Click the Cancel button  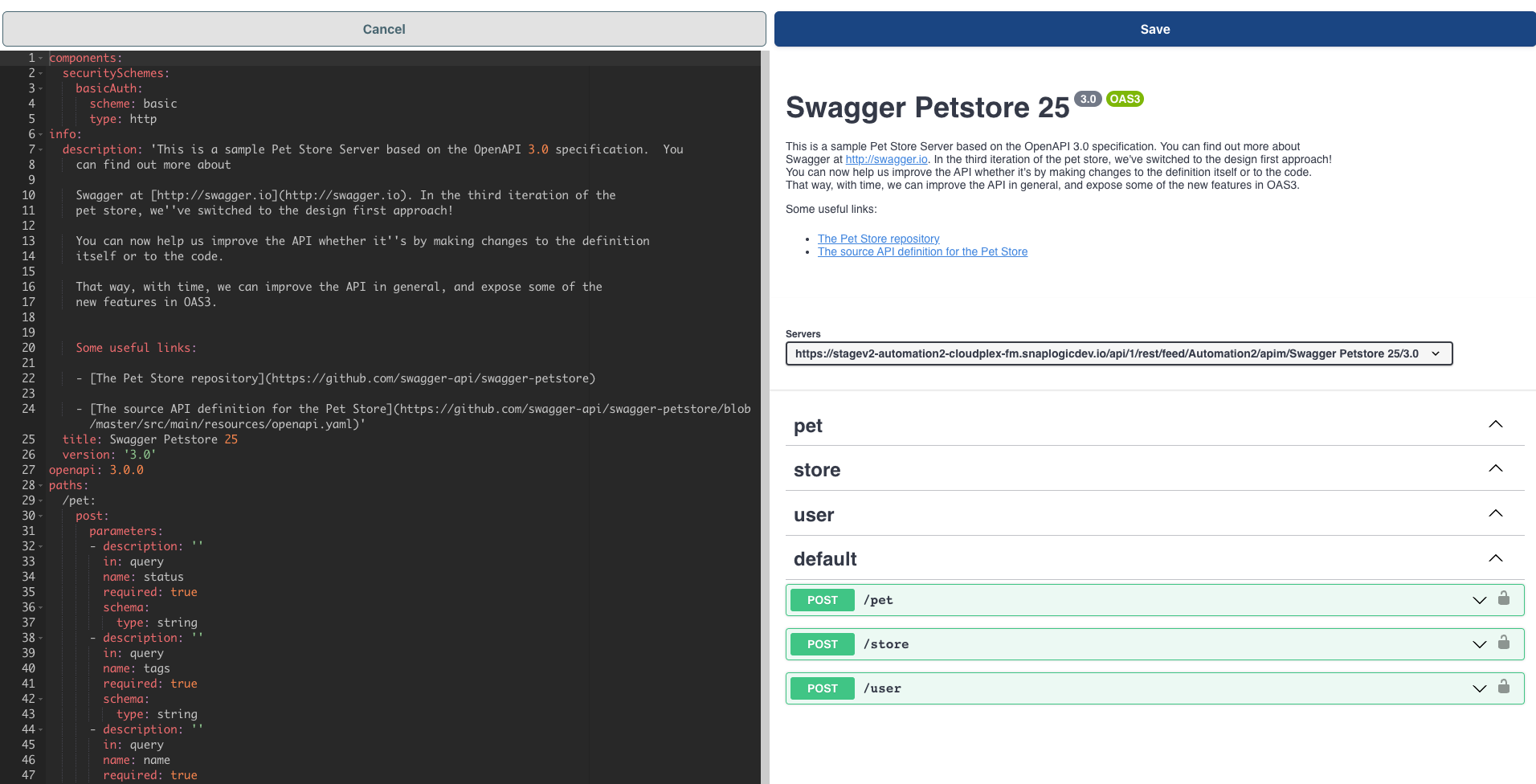384,29
